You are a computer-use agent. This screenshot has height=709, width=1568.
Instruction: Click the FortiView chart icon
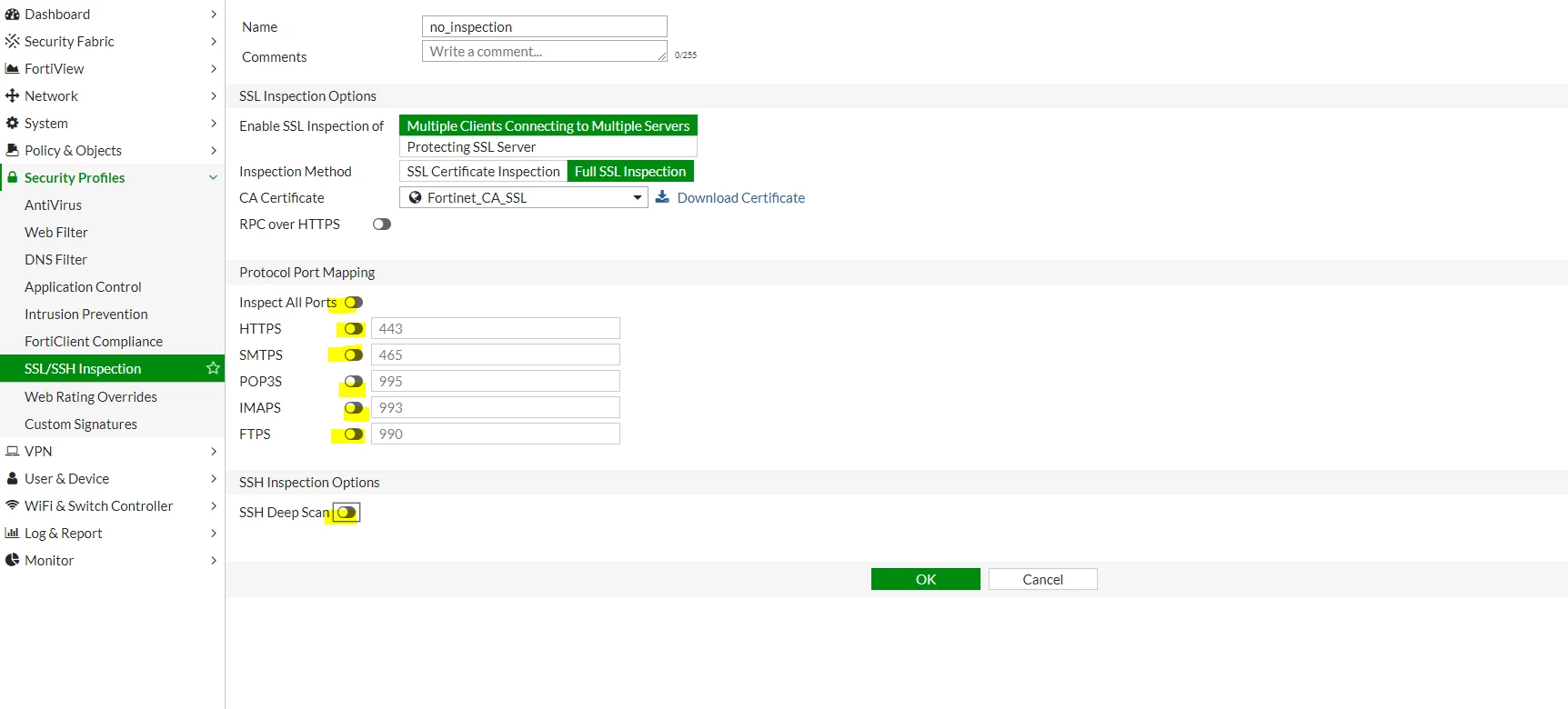(12, 69)
